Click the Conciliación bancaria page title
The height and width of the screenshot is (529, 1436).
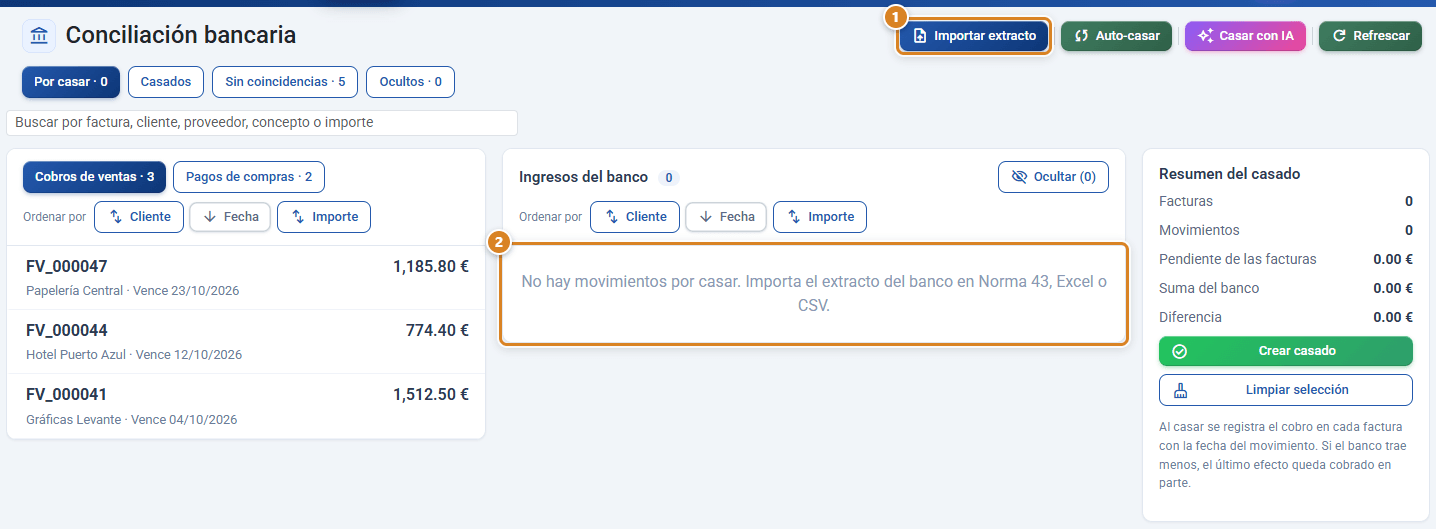coord(181,36)
